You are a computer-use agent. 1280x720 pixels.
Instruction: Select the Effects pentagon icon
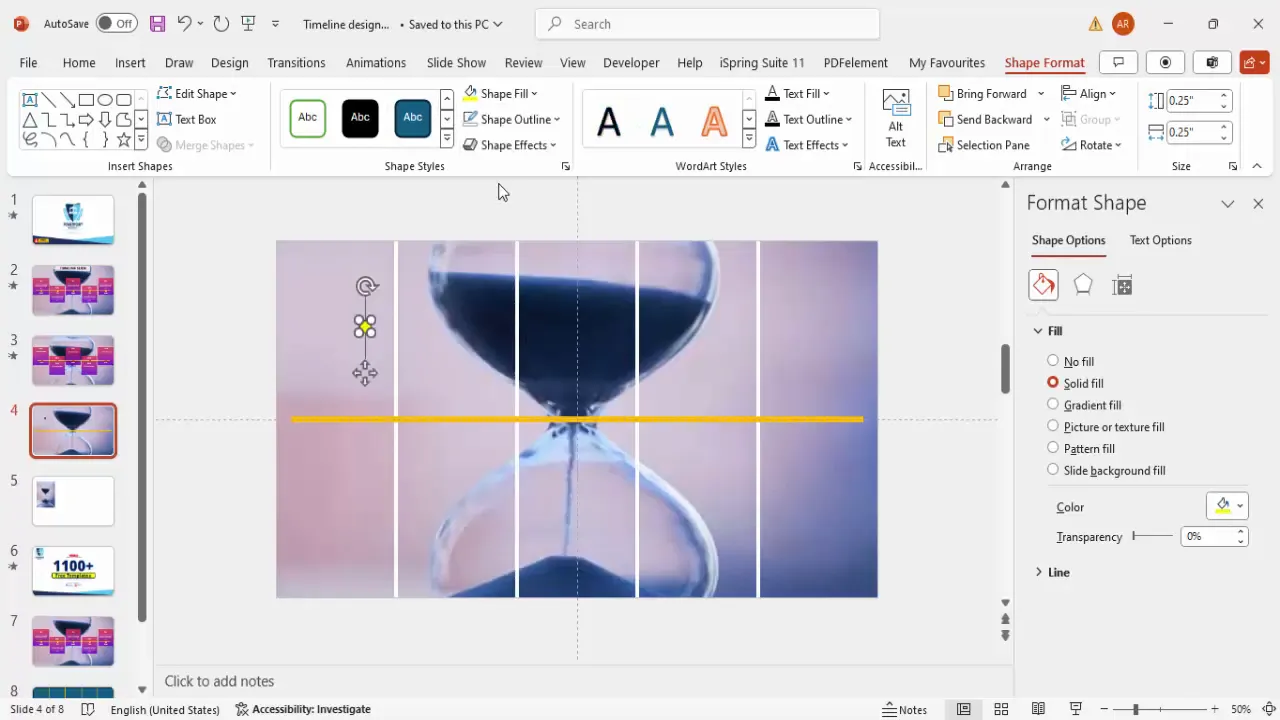pyautogui.click(x=1083, y=285)
